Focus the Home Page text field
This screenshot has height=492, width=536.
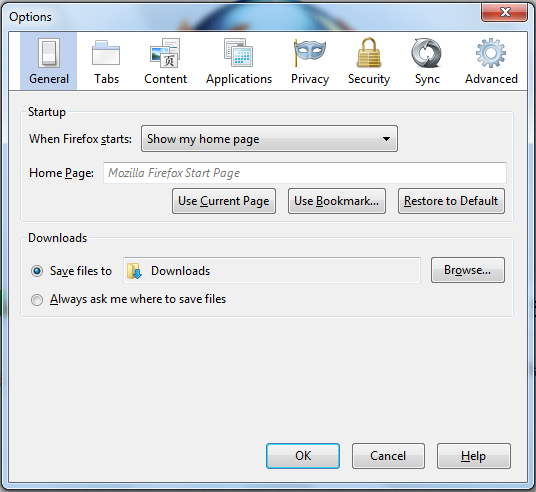pos(305,173)
